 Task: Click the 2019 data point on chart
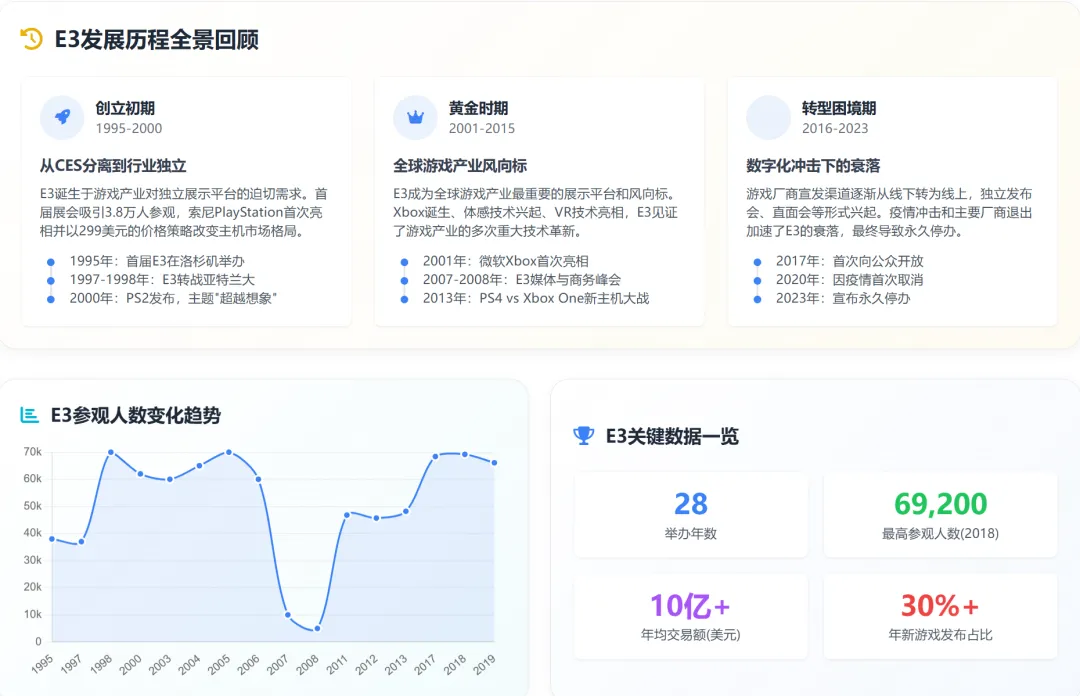495,462
